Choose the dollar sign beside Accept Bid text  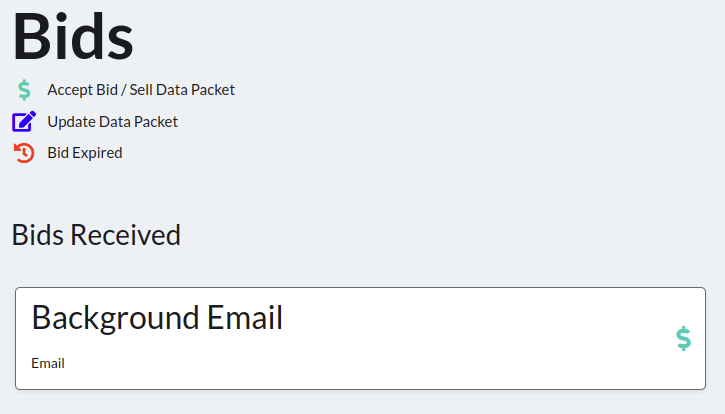(x=24, y=90)
